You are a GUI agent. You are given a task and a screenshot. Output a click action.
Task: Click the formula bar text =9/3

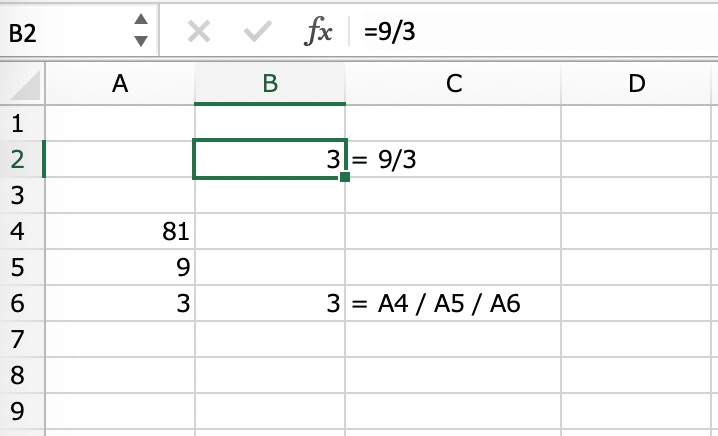[389, 31]
